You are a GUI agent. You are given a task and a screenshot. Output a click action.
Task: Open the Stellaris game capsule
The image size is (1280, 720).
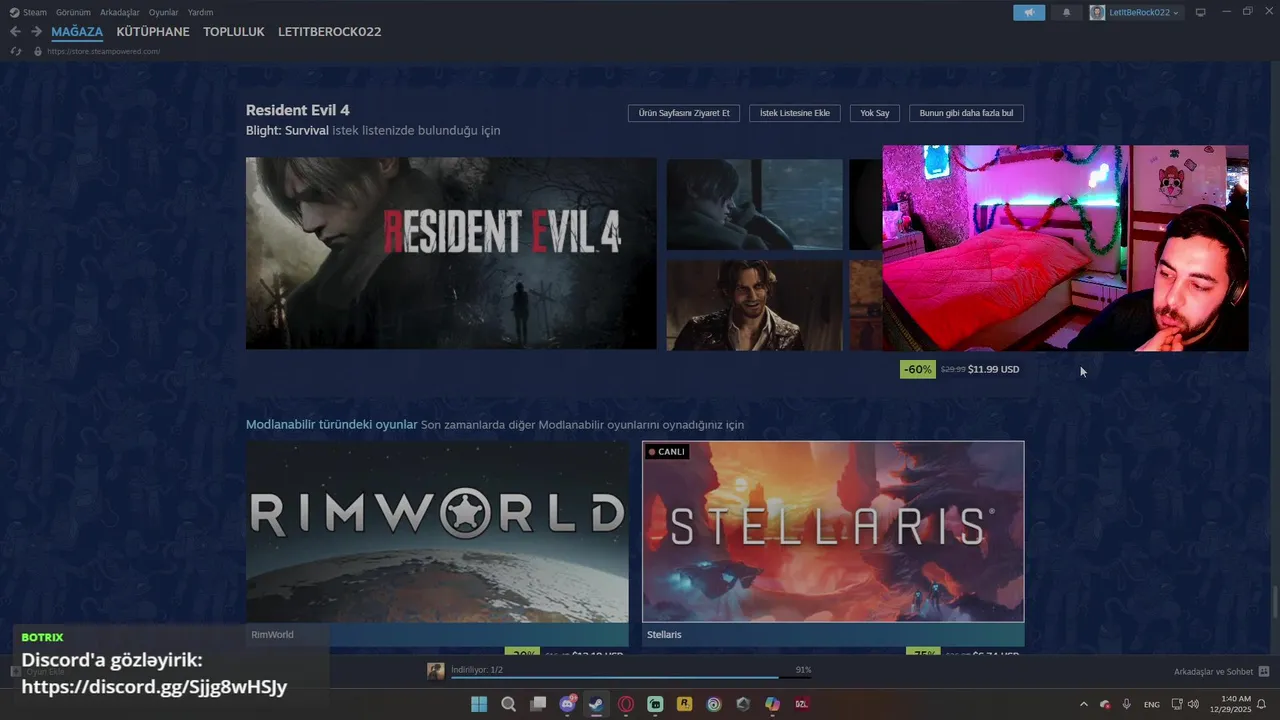click(x=833, y=532)
